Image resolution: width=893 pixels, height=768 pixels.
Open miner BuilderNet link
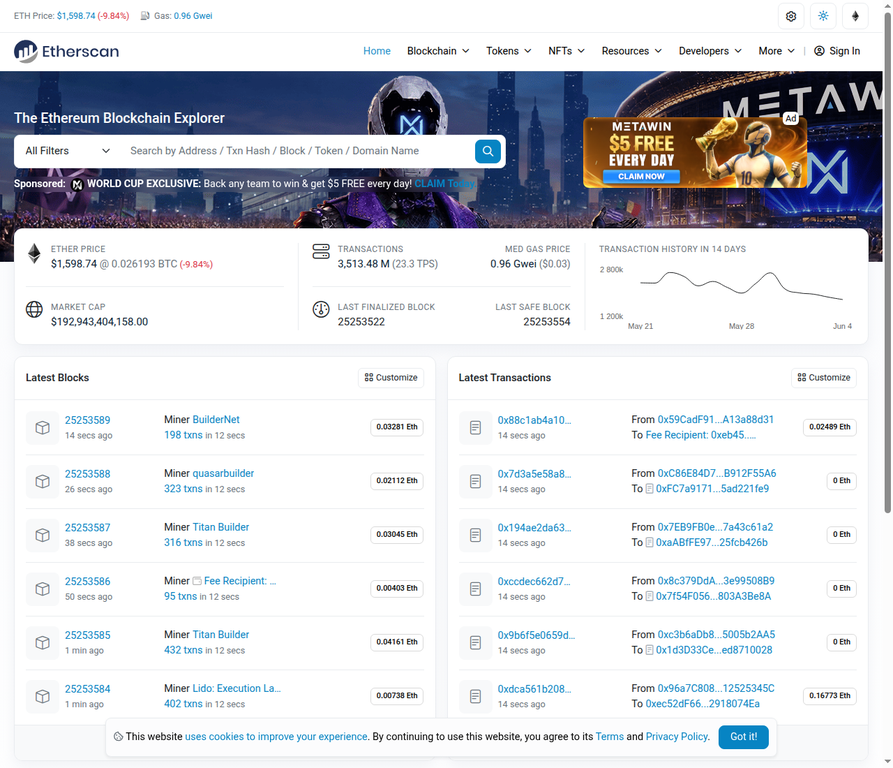(x=216, y=420)
